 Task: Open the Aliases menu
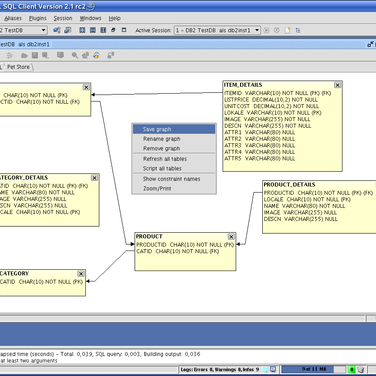(x=13, y=18)
